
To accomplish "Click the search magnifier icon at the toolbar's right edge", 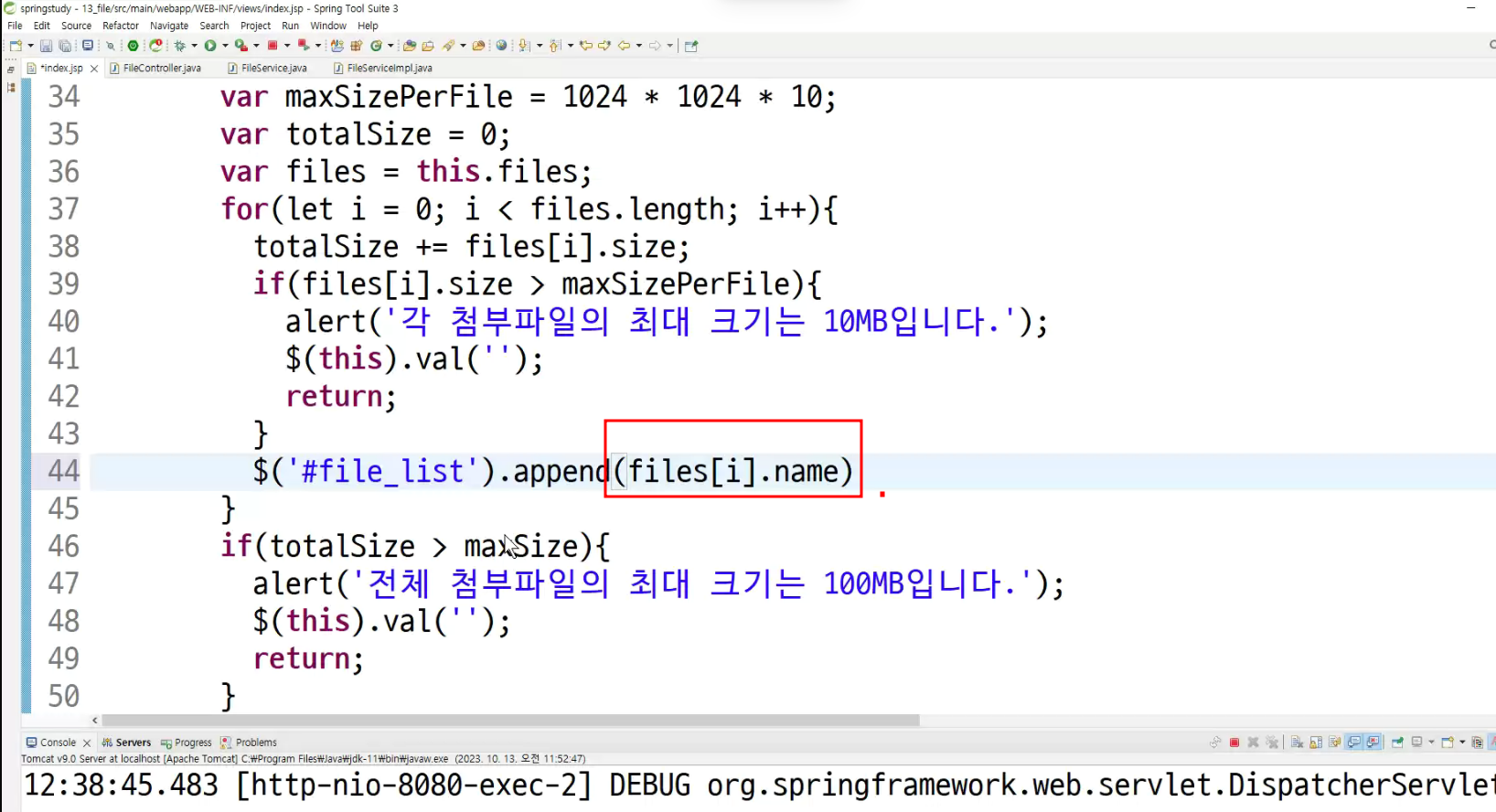I will click(1491, 45).
